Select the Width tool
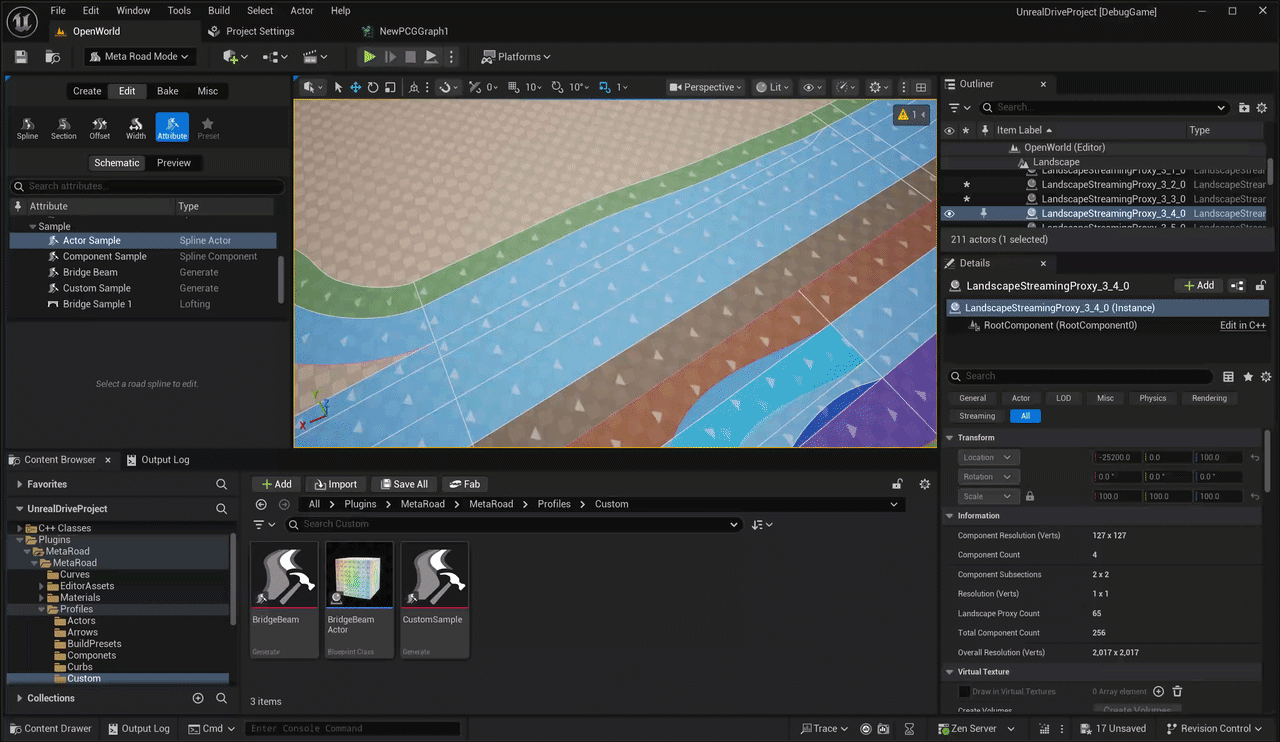The height and width of the screenshot is (742, 1280). click(136, 128)
